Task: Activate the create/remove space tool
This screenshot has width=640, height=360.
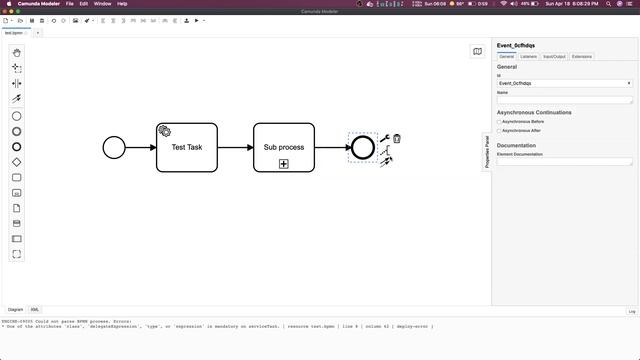Action: click(16, 83)
